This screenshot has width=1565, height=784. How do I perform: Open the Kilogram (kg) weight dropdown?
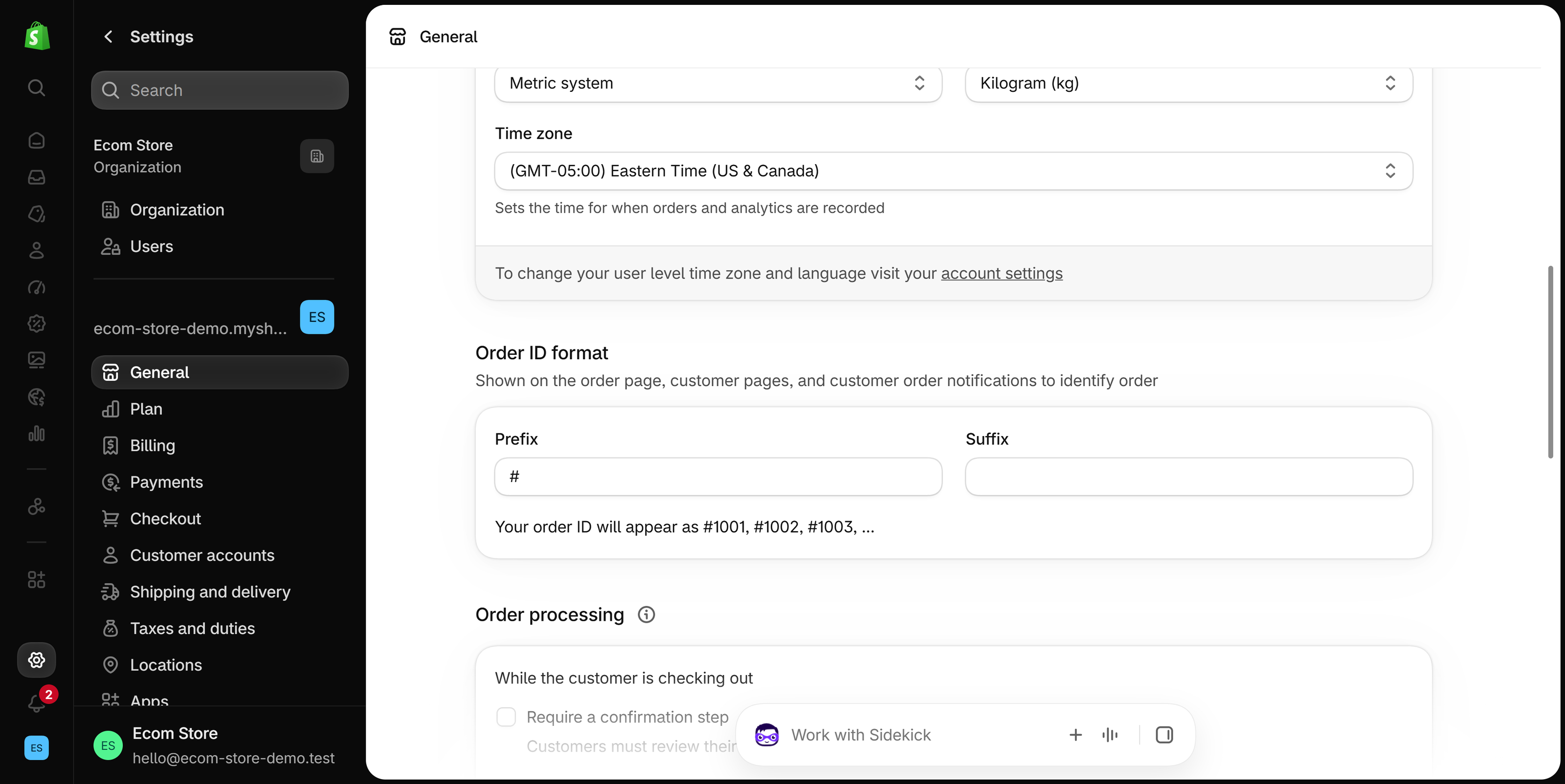tap(1189, 83)
